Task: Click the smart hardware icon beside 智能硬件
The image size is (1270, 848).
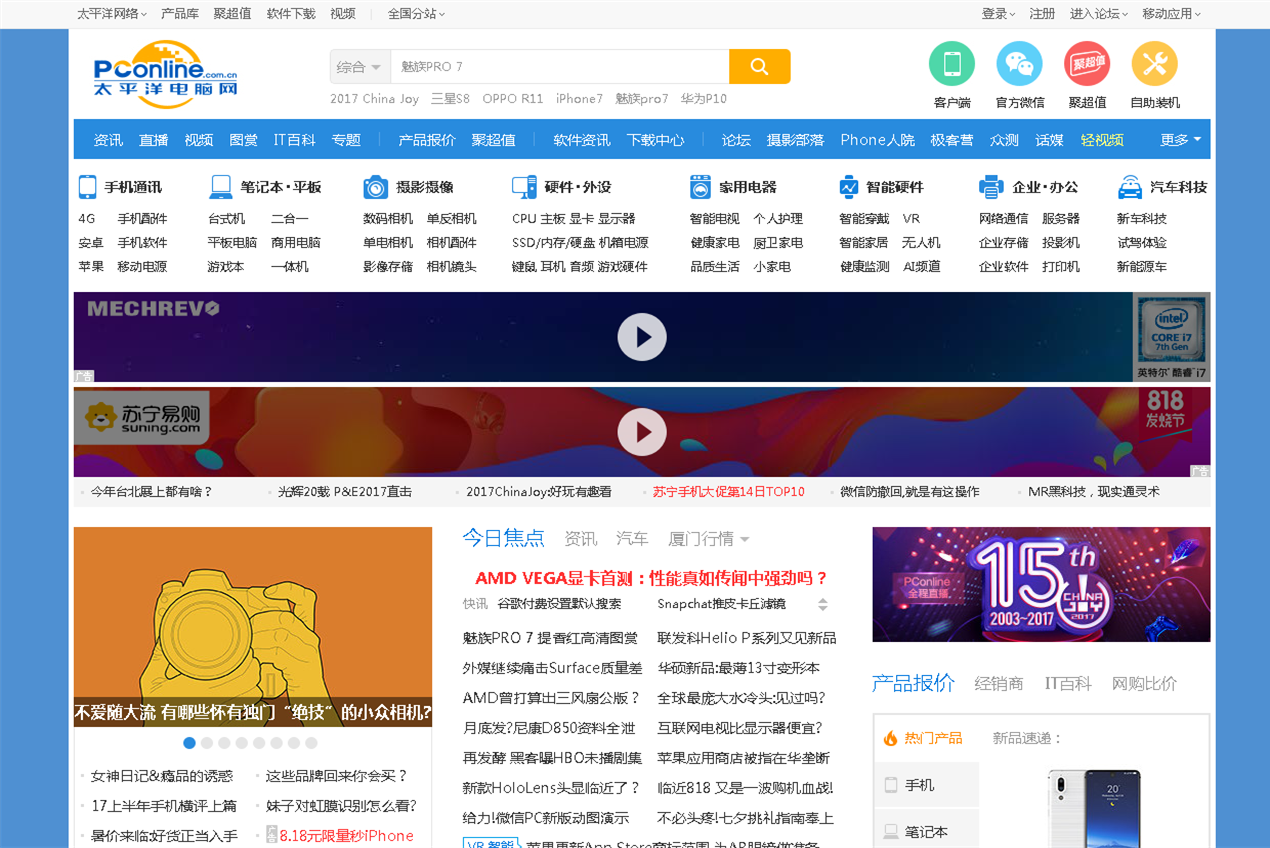Action: click(x=849, y=187)
